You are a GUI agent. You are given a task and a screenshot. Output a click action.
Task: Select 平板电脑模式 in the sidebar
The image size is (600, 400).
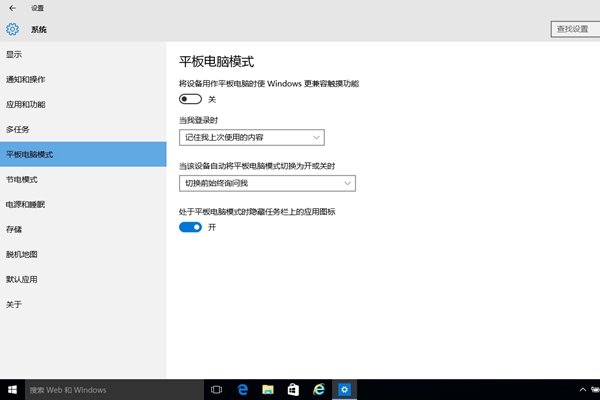(83, 154)
